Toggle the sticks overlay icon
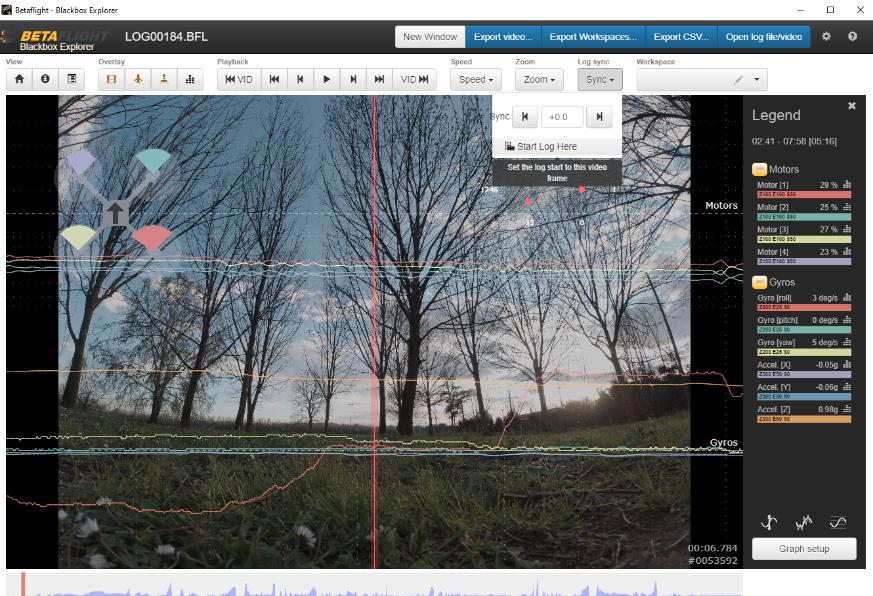 [x=164, y=79]
